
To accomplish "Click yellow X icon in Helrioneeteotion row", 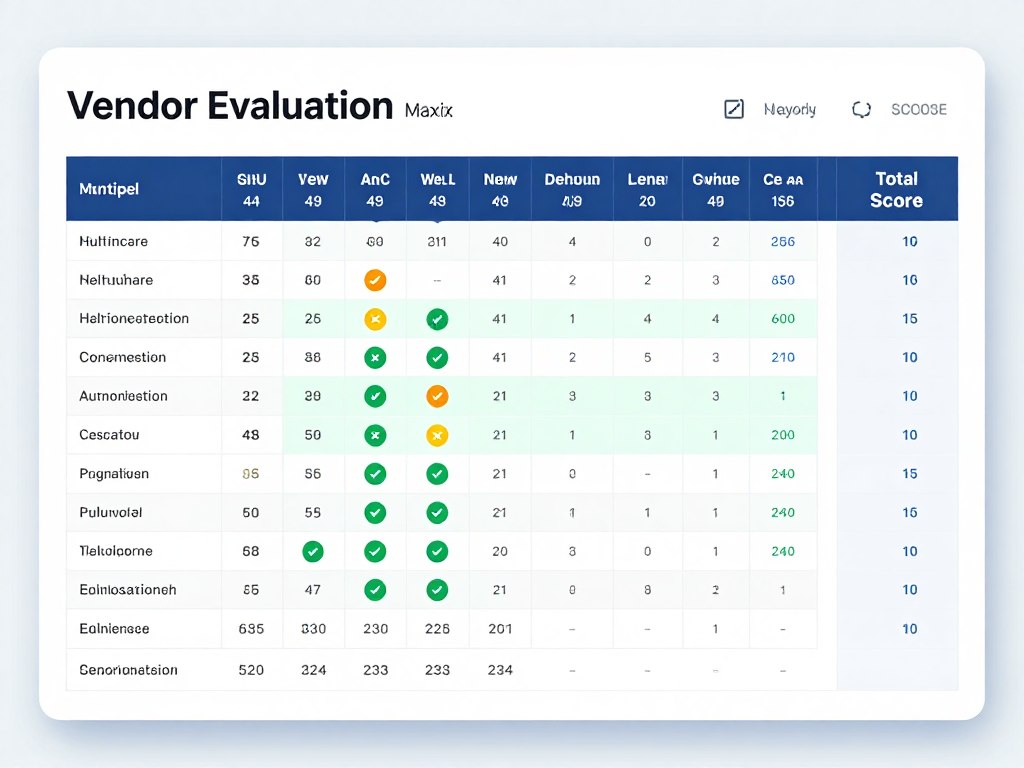I will [x=375, y=319].
